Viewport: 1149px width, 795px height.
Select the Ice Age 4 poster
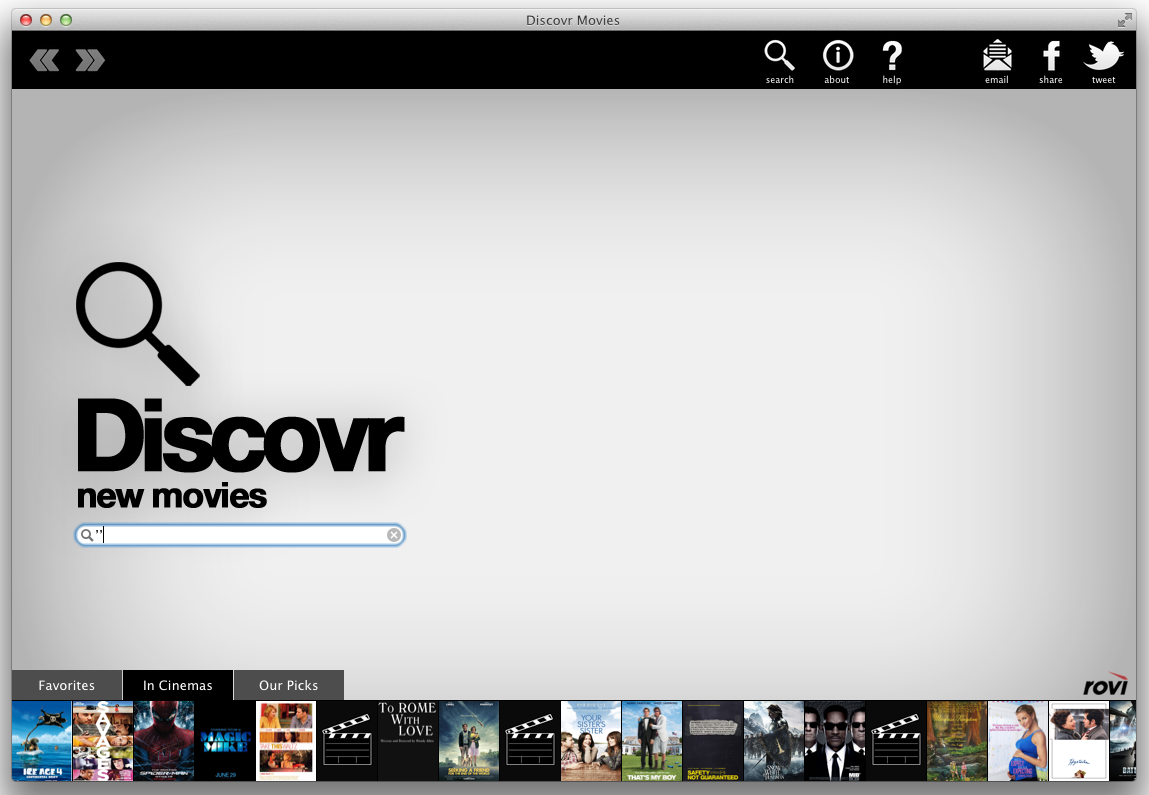[x=42, y=741]
